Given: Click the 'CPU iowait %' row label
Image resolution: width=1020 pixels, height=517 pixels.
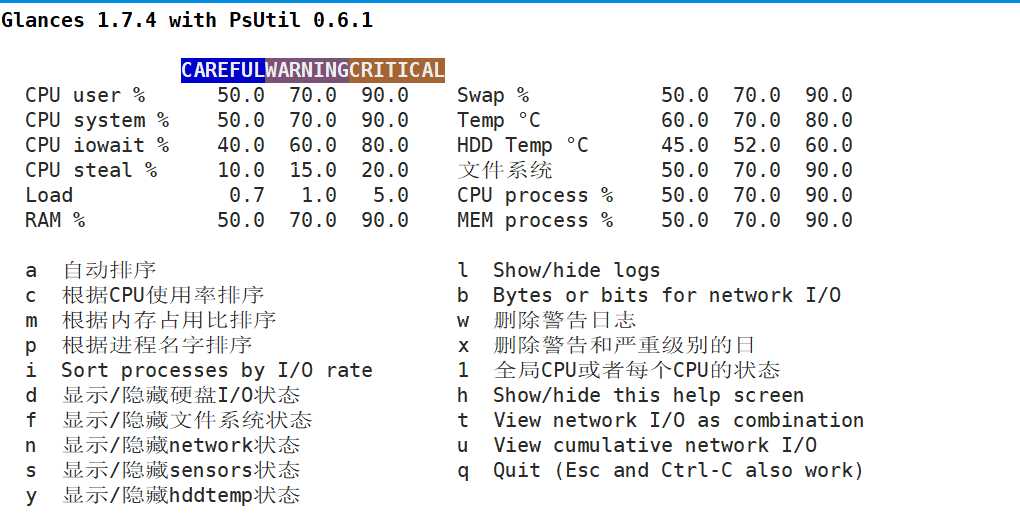Looking at the screenshot, I should tap(97, 145).
